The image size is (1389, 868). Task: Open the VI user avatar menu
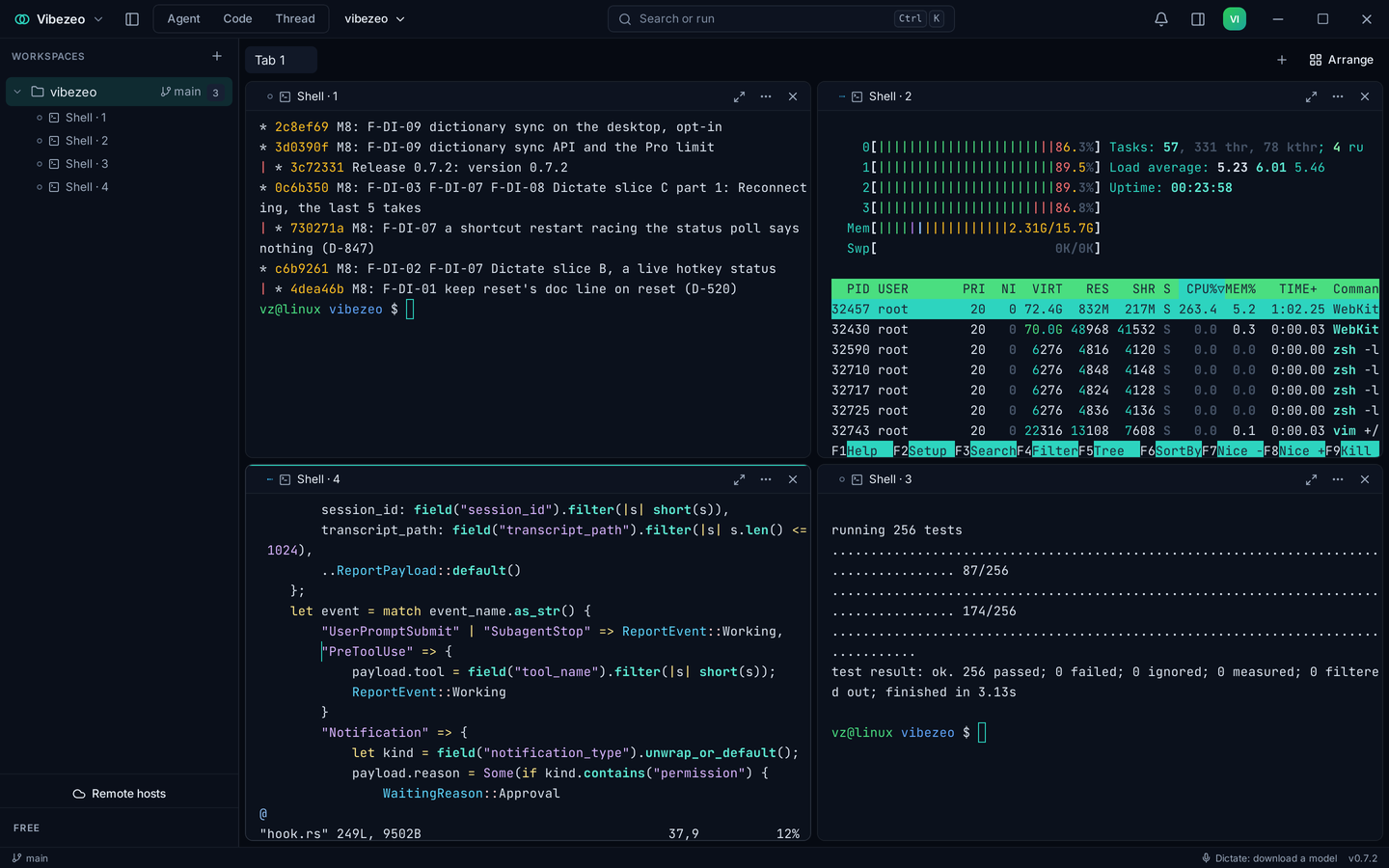(x=1235, y=19)
